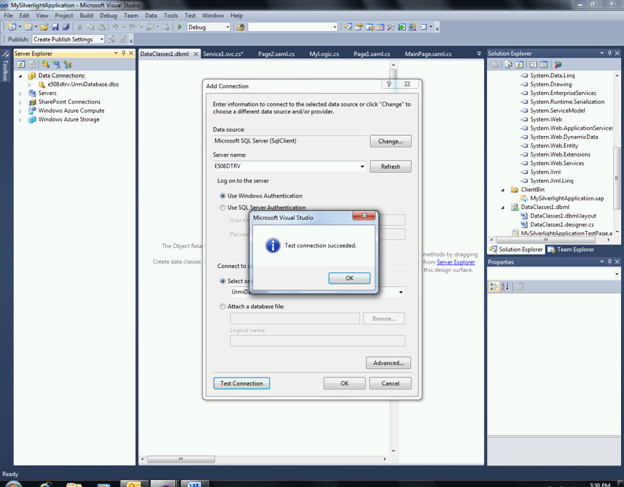Open the Tools menu
Screen dimensions: 624x487
(x=171, y=16)
